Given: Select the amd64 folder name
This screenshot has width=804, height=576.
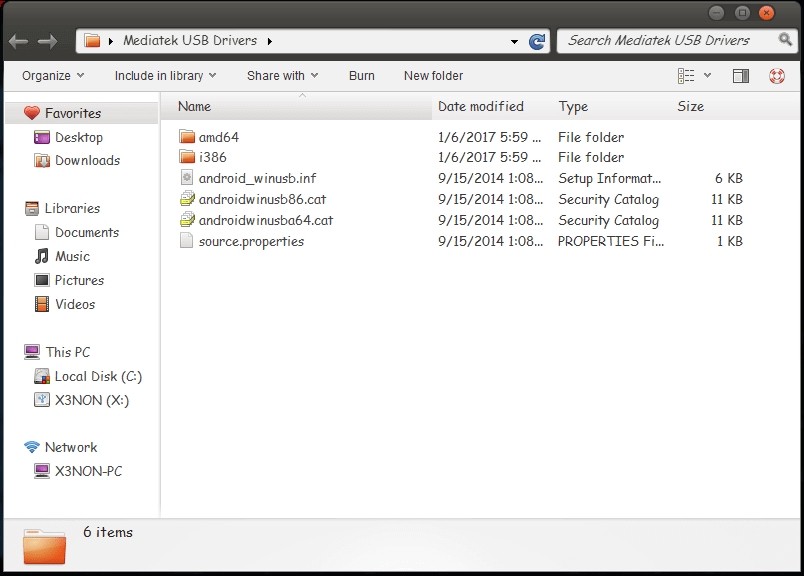Looking at the screenshot, I should (219, 137).
